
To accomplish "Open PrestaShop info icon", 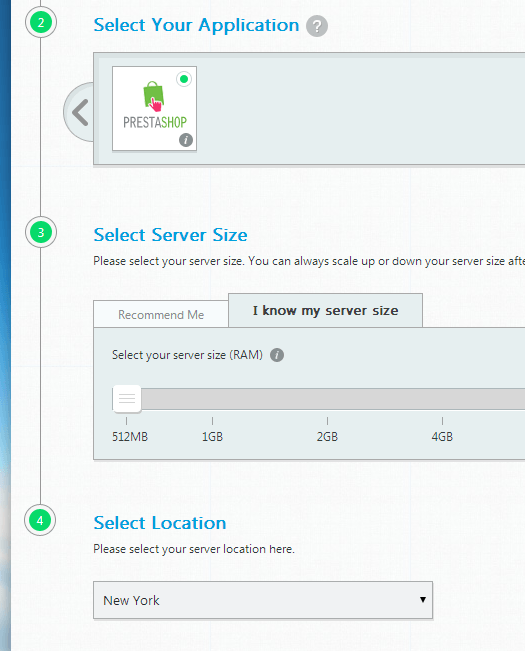I will [186, 140].
